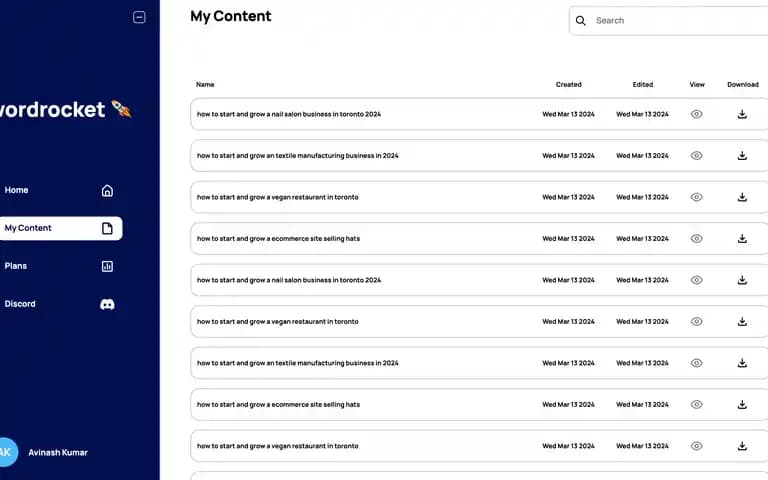Click the magnifier search icon
Viewport: 768px width, 480px height.
coord(580,21)
